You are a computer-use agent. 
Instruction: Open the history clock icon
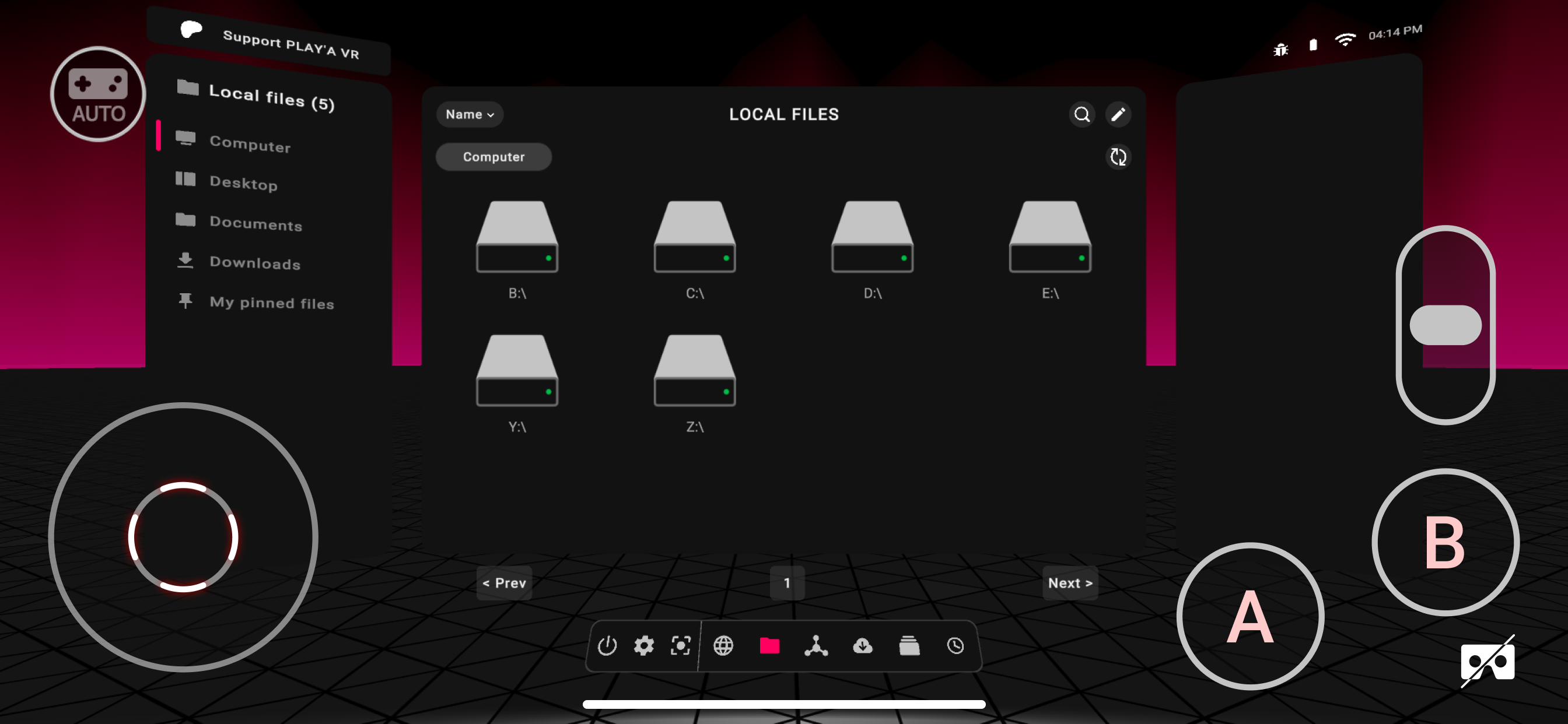pos(955,645)
